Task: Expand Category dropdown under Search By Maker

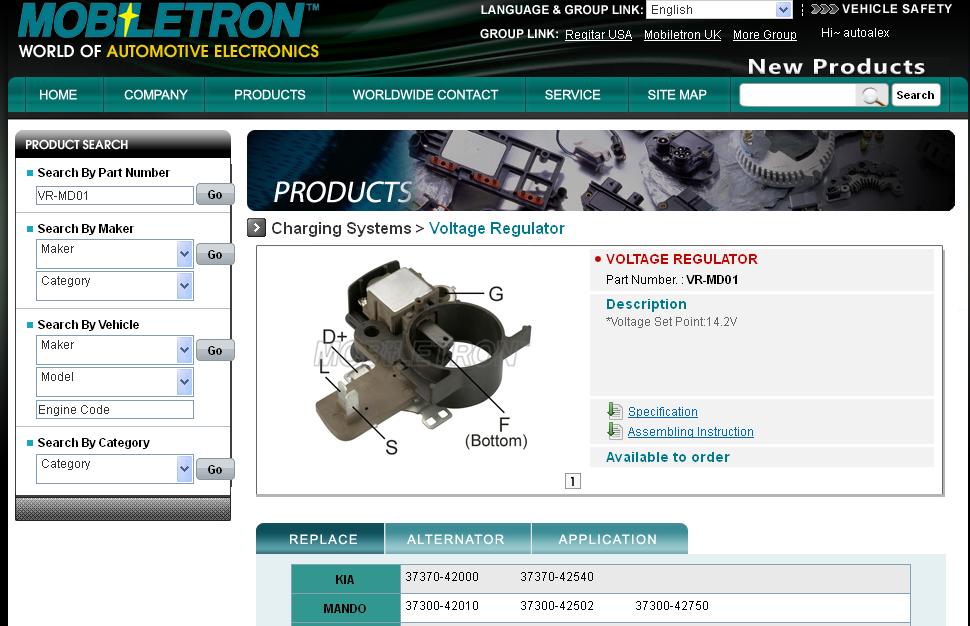Action: click(x=115, y=286)
